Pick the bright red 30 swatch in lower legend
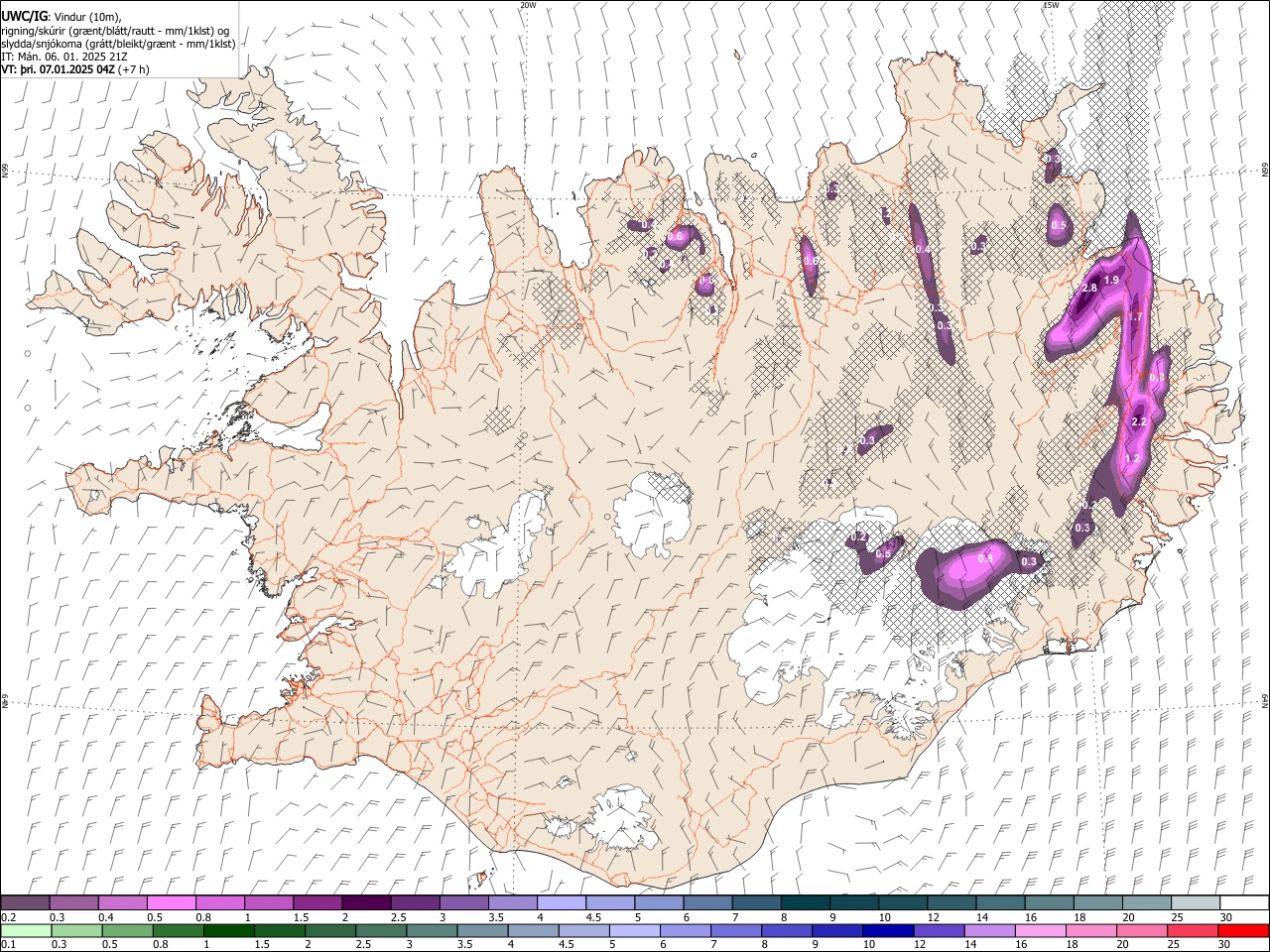1270x952 pixels. pyautogui.click(x=1243, y=931)
